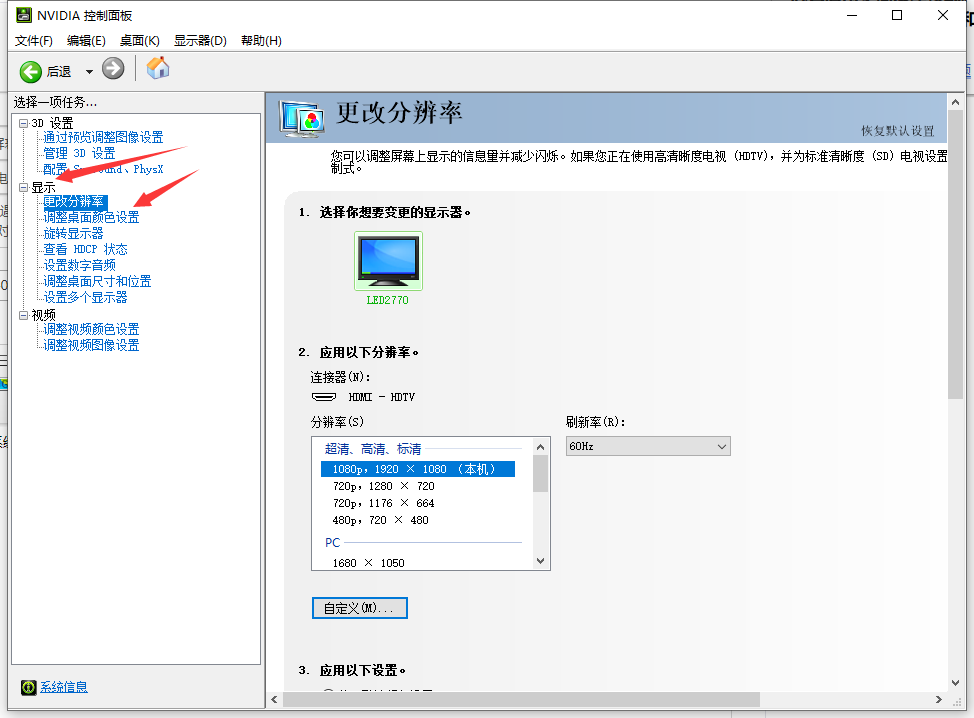
Task: Click the green 后退 back arrow
Action: [x=31, y=69]
